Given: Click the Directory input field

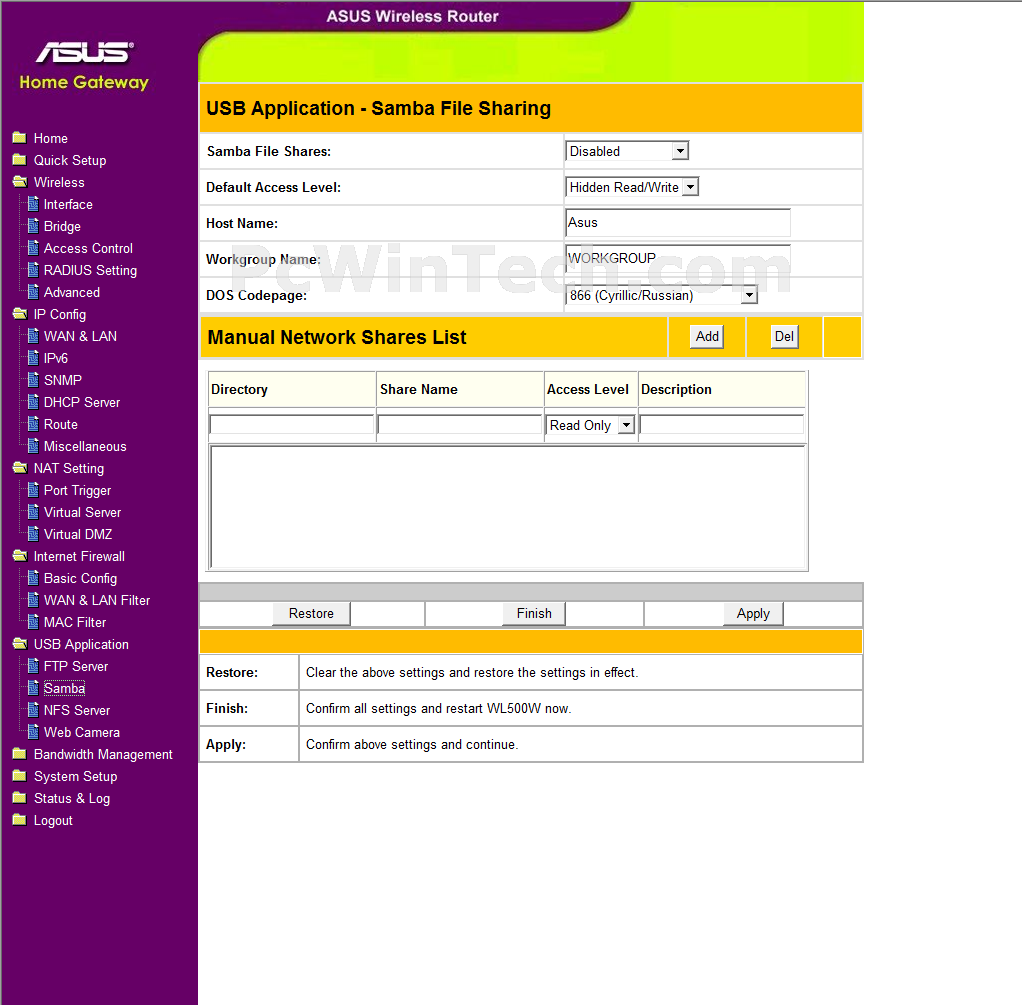Looking at the screenshot, I should [x=291, y=424].
